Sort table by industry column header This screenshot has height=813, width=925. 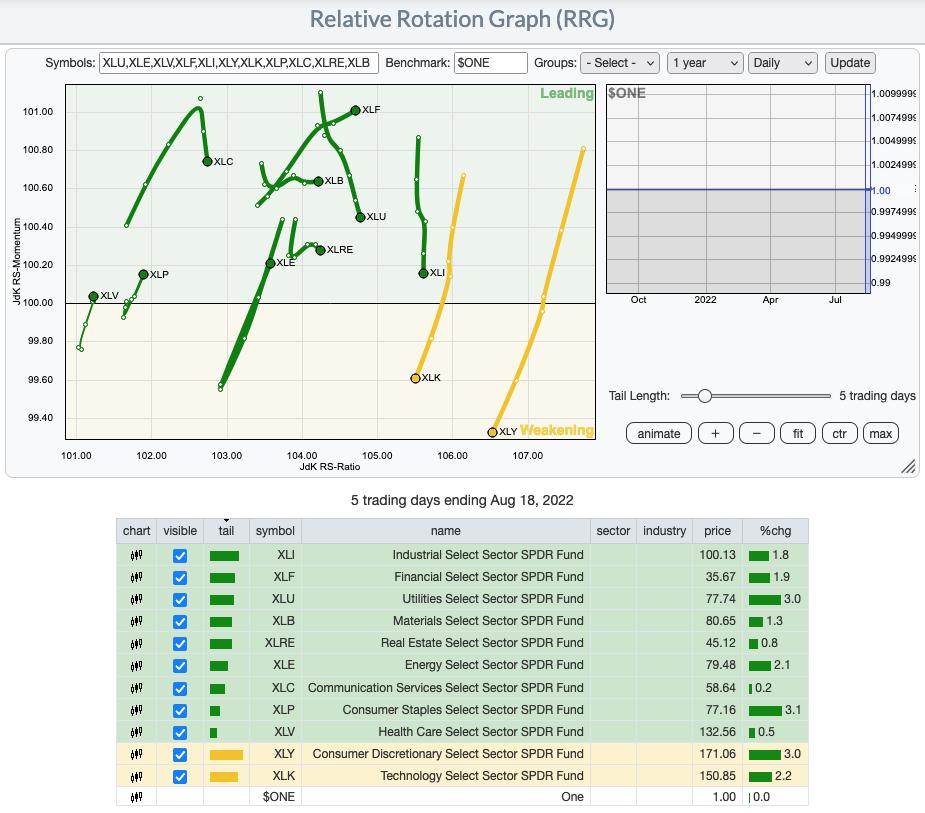point(664,531)
